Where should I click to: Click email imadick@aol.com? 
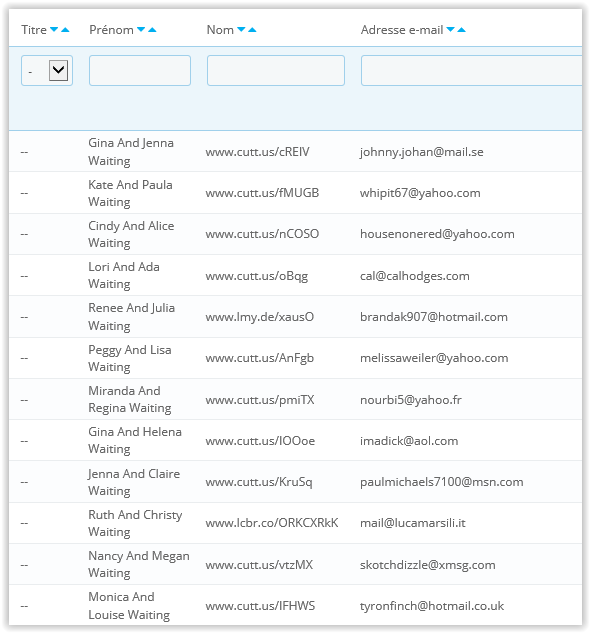pos(409,441)
